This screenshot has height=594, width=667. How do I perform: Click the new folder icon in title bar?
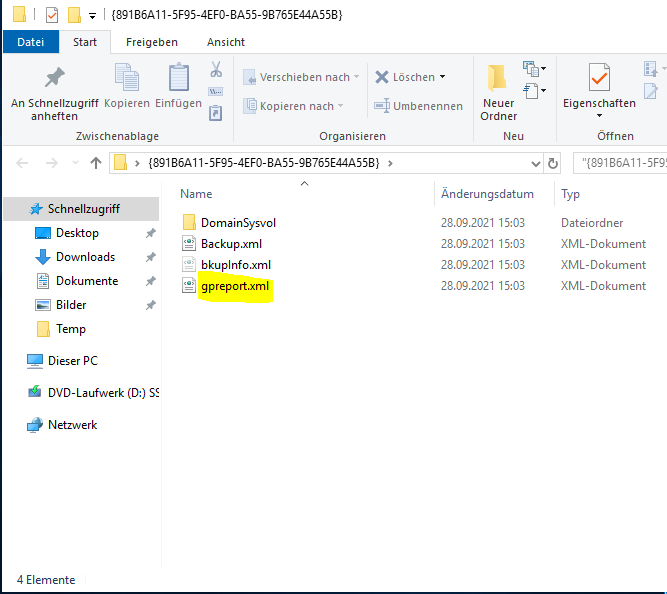[x=74, y=15]
